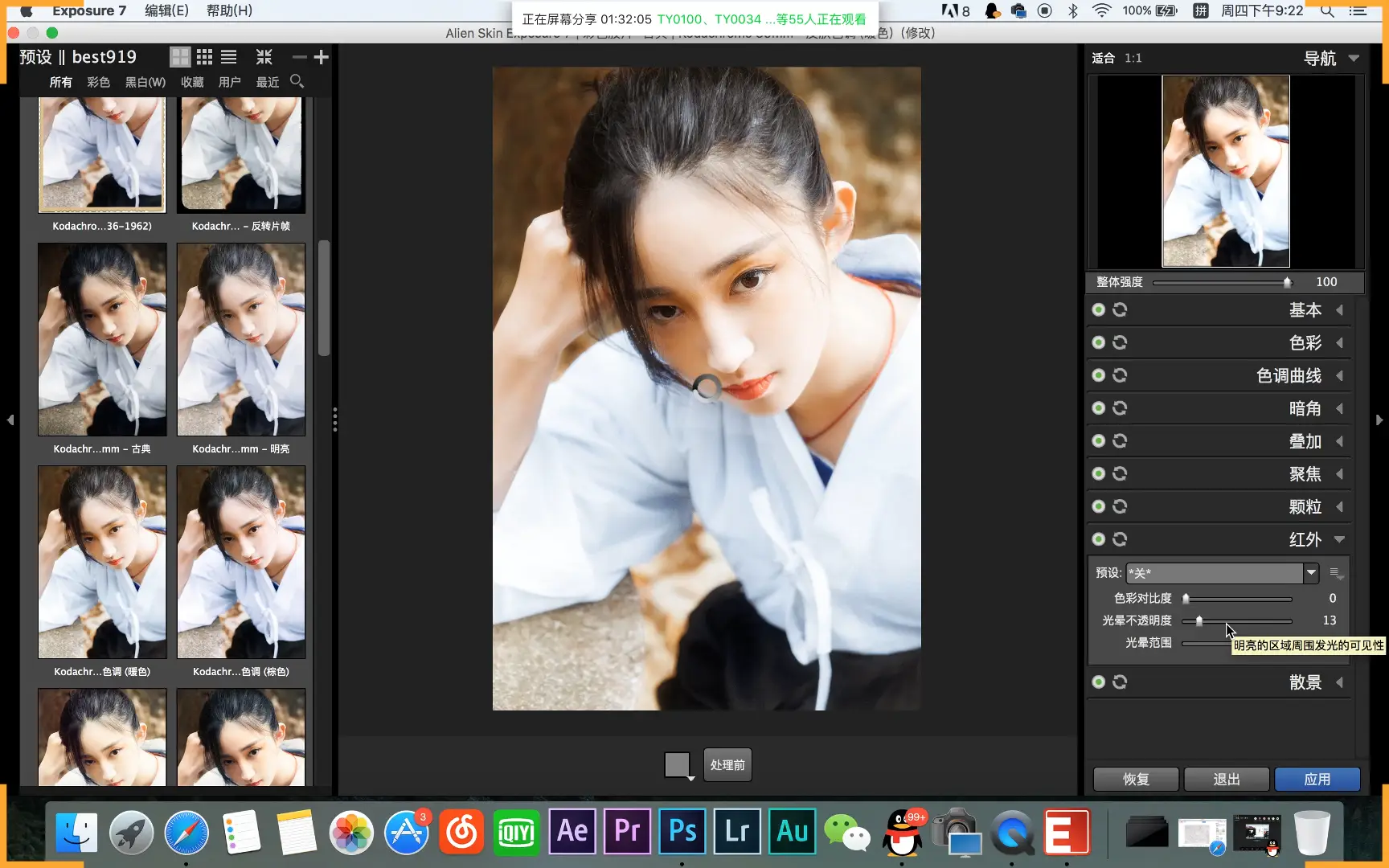
Task: Toggle the 颗粒 panel effect
Action: [x=1099, y=506]
